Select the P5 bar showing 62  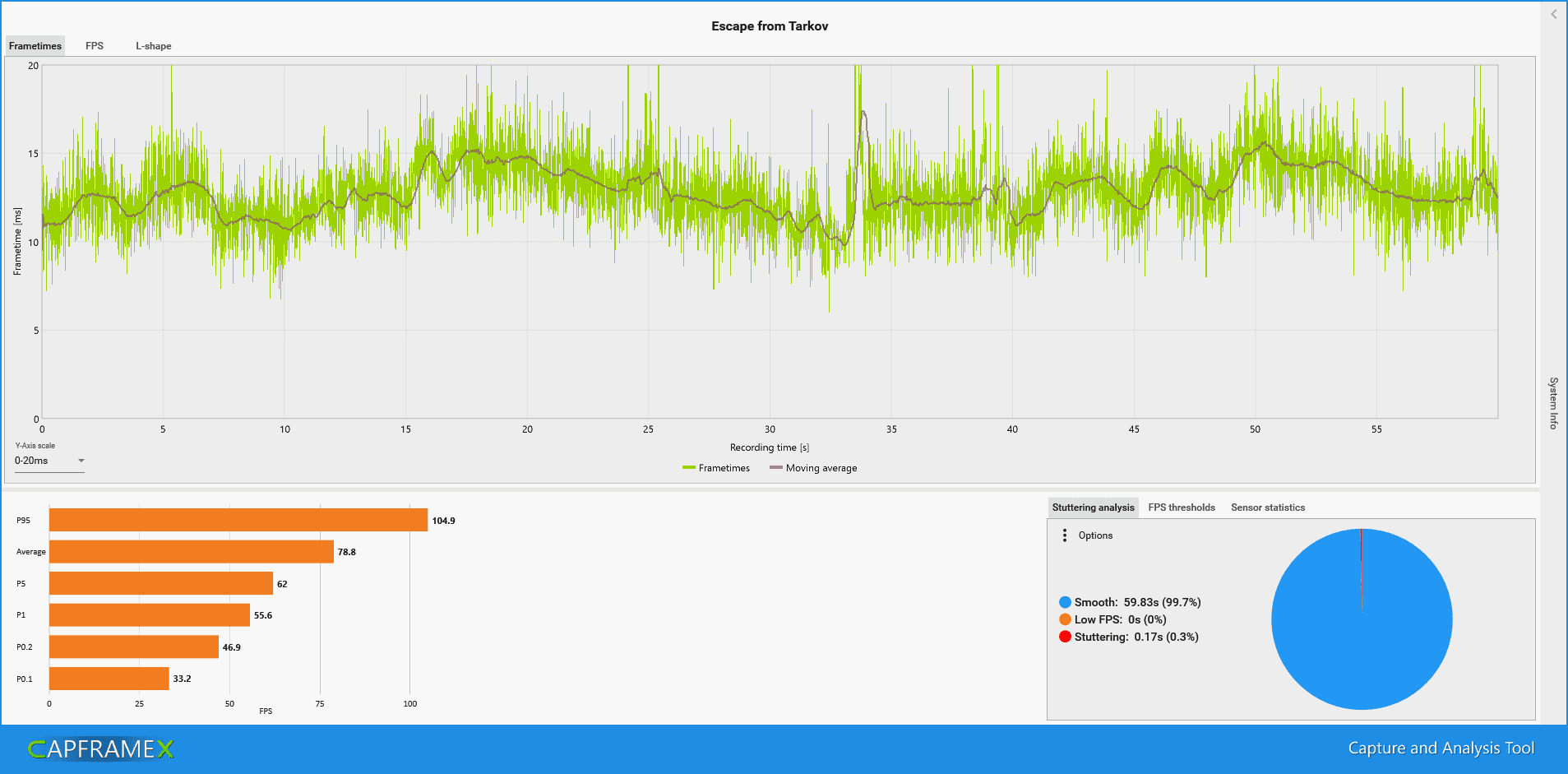[x=161, y=583]
